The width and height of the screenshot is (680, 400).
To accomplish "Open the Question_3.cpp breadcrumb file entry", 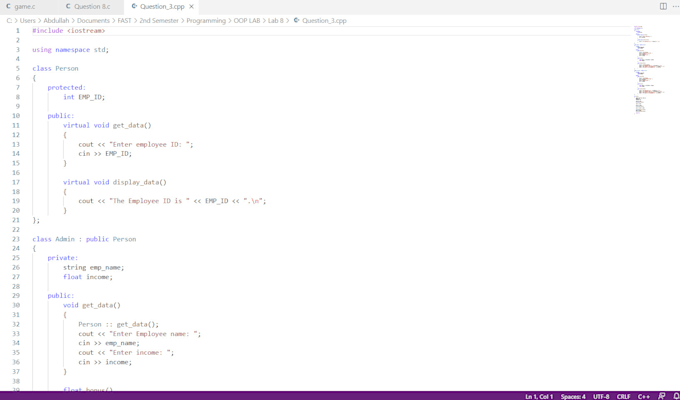I will tap(324, 20).
